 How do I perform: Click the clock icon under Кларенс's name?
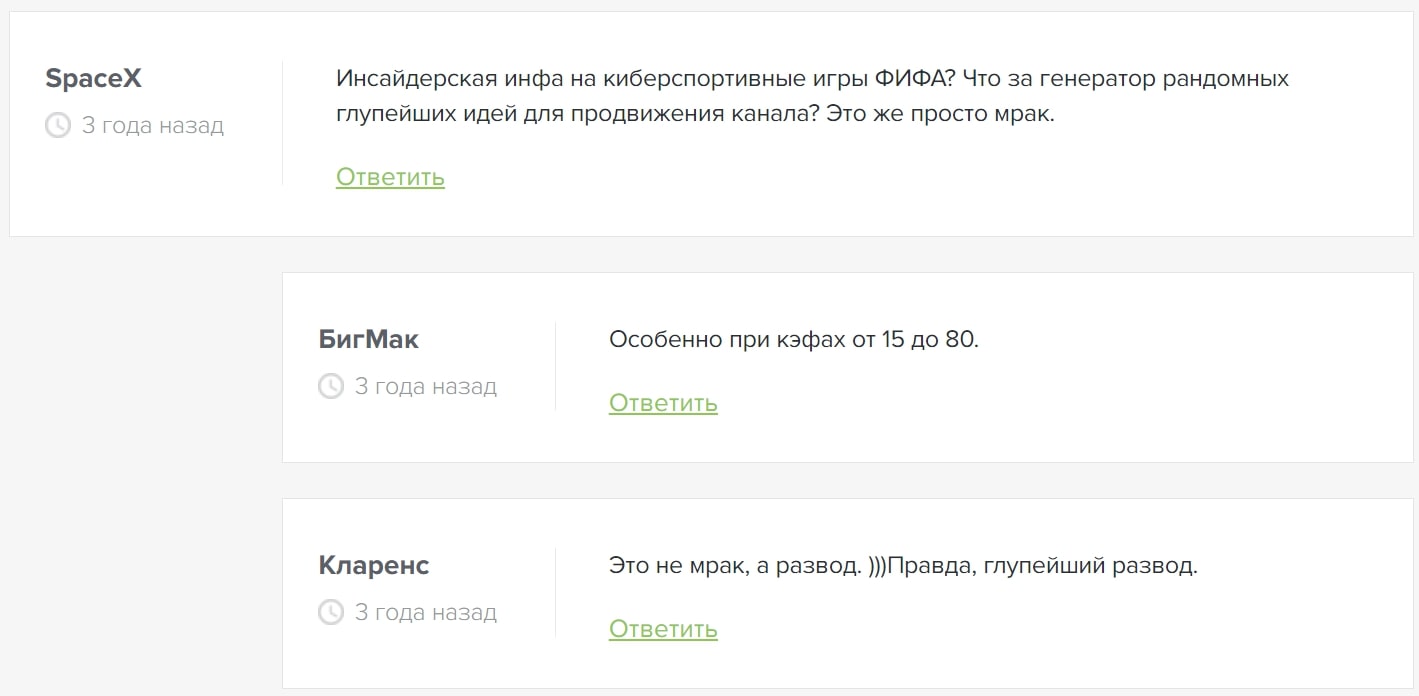pos(331,613)
